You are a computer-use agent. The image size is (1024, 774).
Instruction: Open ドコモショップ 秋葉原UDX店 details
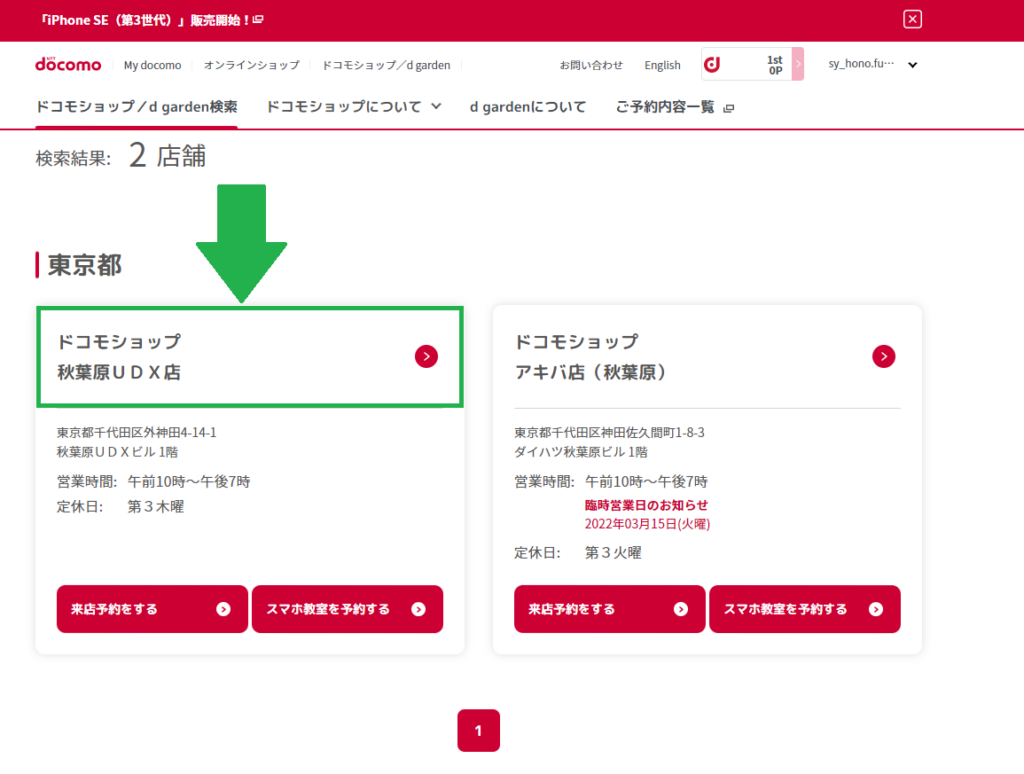[x=250, y=357]
